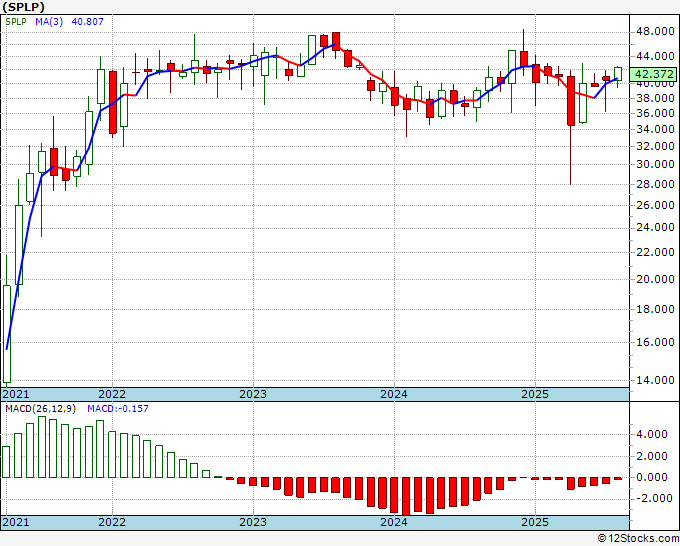Image resolution: width=680 pixels, height=546 pixels.
Task: Click the 30.000 price axis label
Action: (655, 164)
